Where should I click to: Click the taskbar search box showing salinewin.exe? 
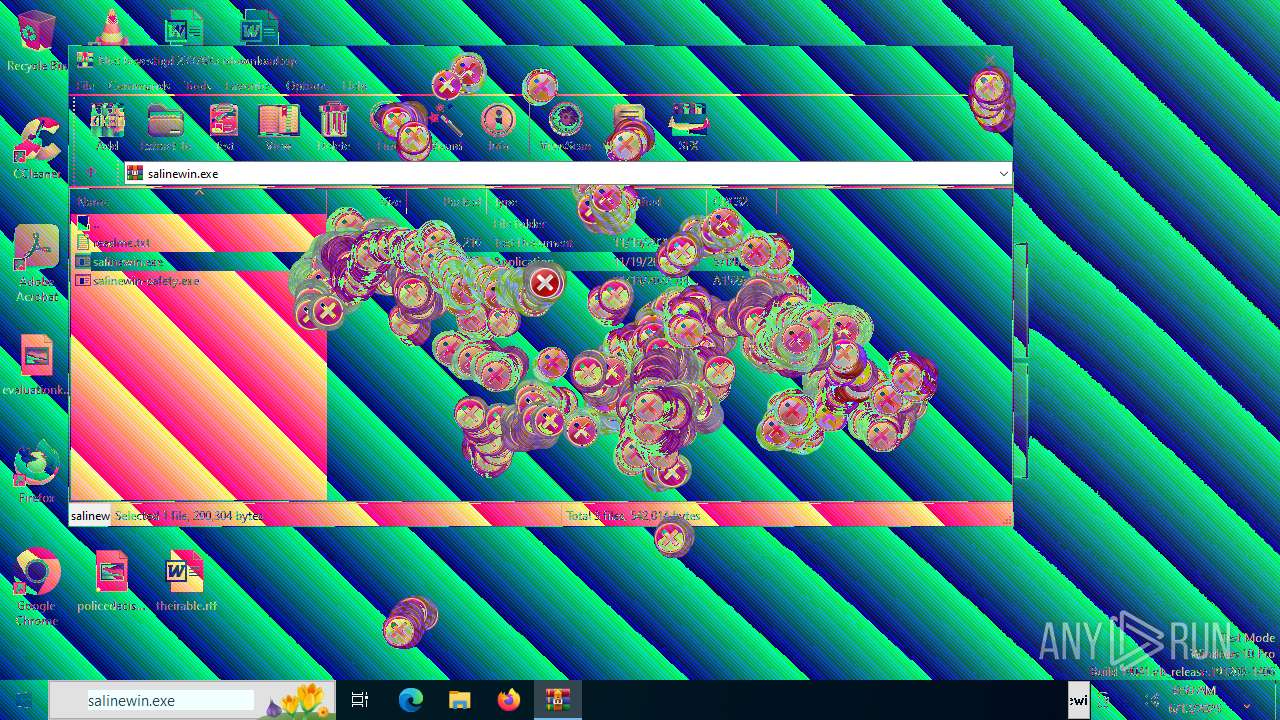190,700
